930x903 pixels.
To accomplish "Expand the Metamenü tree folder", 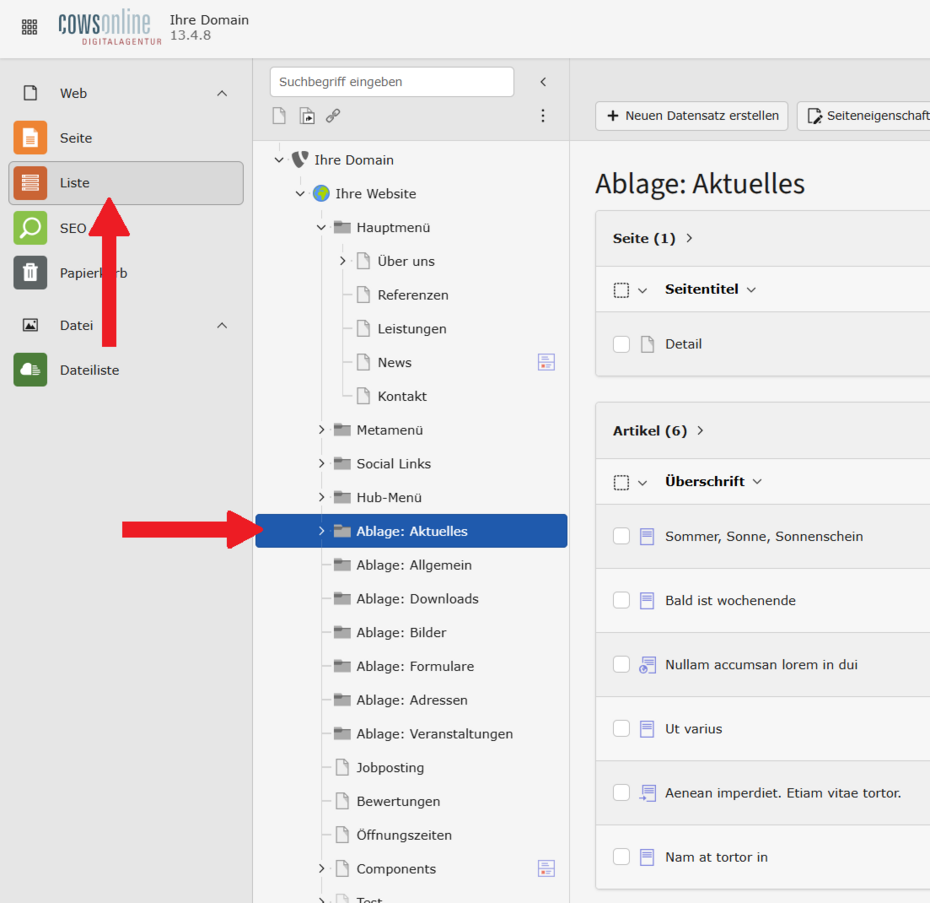I will [322, 430].
